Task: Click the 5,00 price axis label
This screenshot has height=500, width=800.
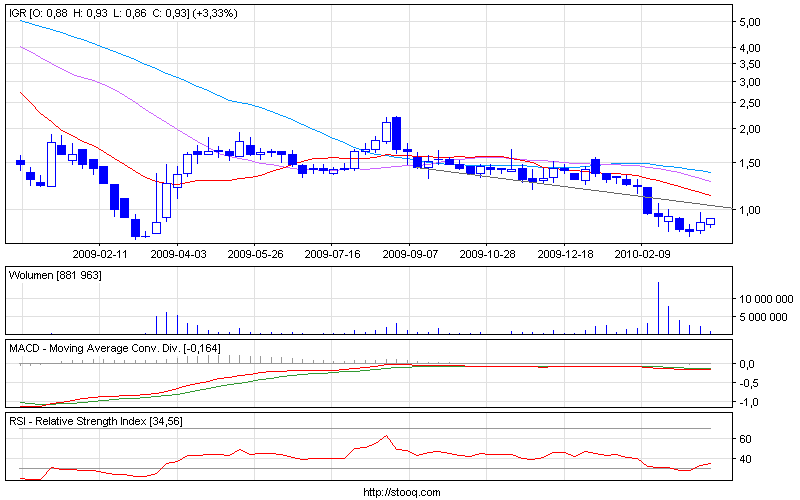Action: tap(749, 22)
